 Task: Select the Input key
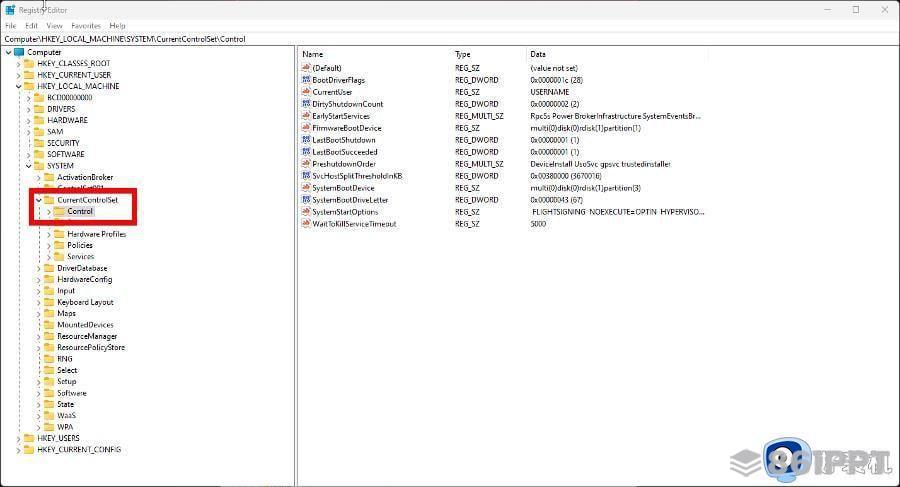pos(66,291)
